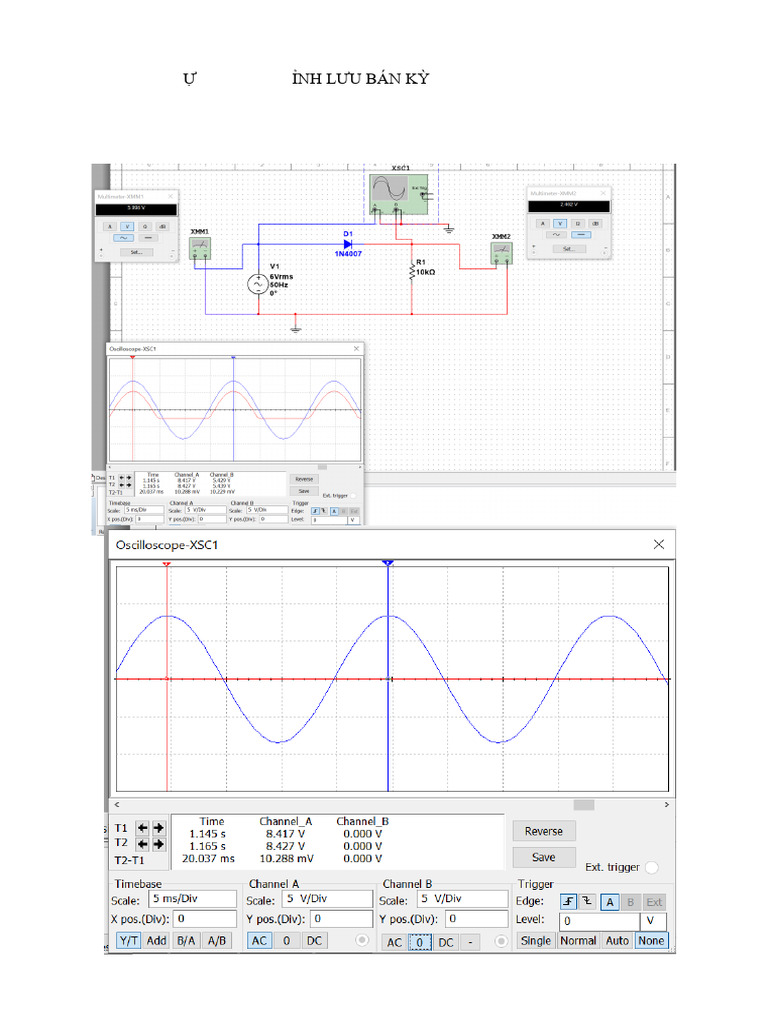Click the Channel A Scale 5 V/Div field
This screenshot has height=1024, width=768.
tap(327, 899)
